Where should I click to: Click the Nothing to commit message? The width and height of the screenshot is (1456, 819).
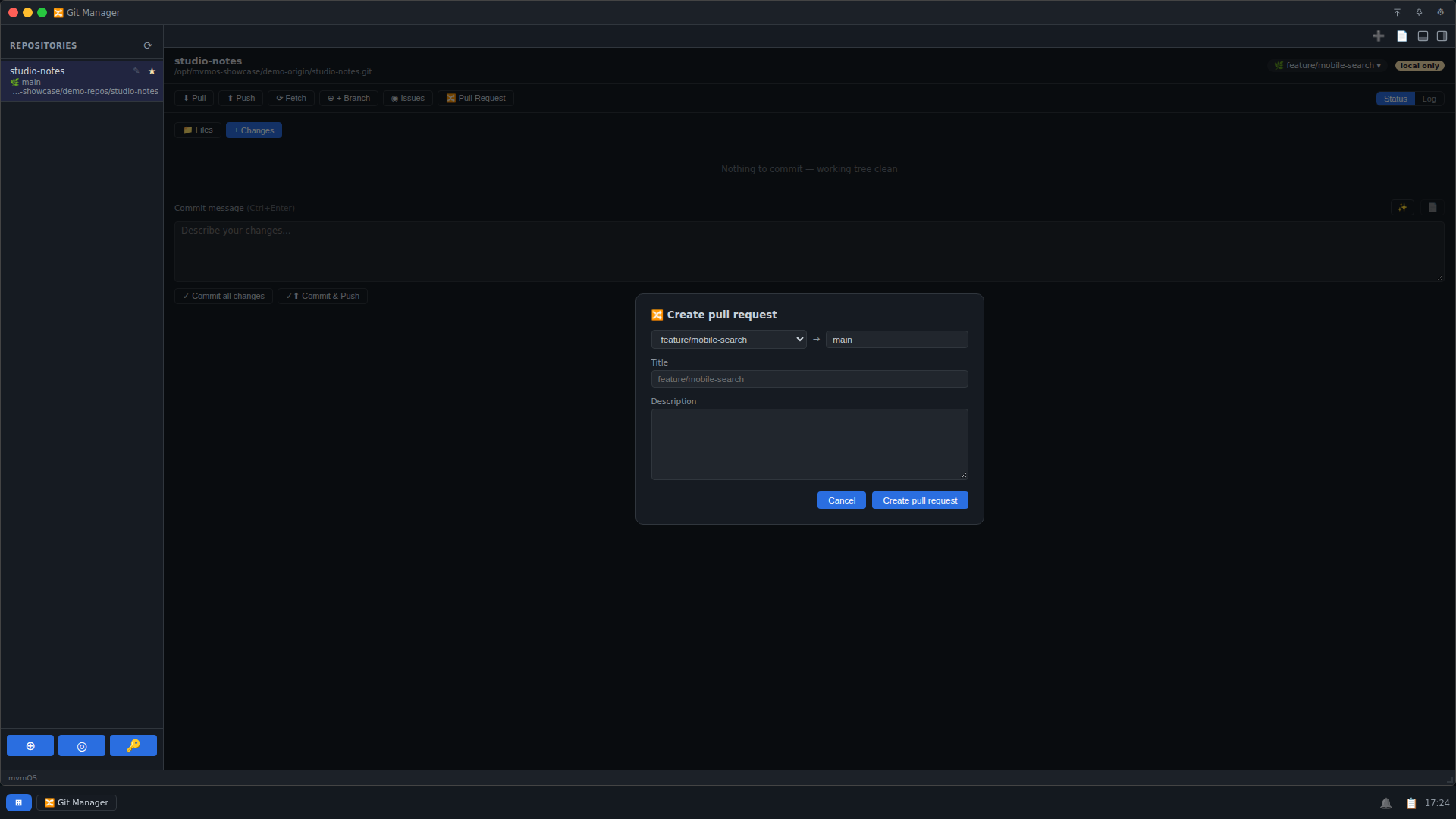click(809, 169)
